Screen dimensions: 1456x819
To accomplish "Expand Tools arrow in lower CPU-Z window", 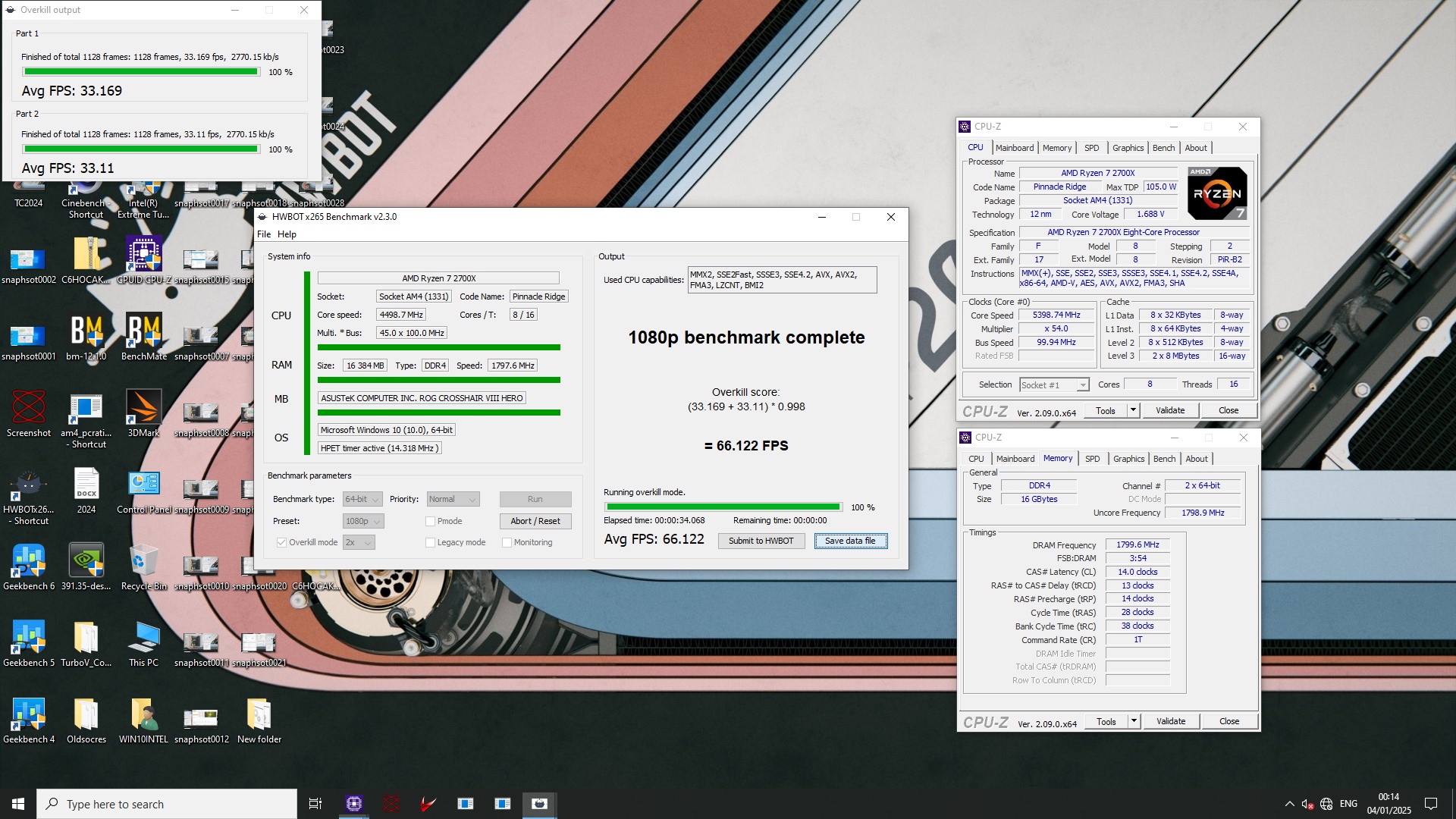I will click(x=1134, y=721).
